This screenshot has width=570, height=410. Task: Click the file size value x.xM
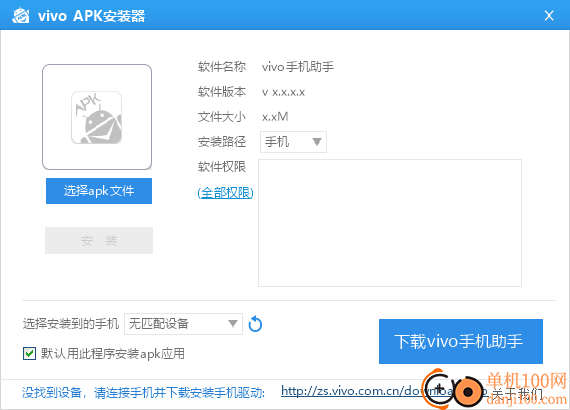275,117
